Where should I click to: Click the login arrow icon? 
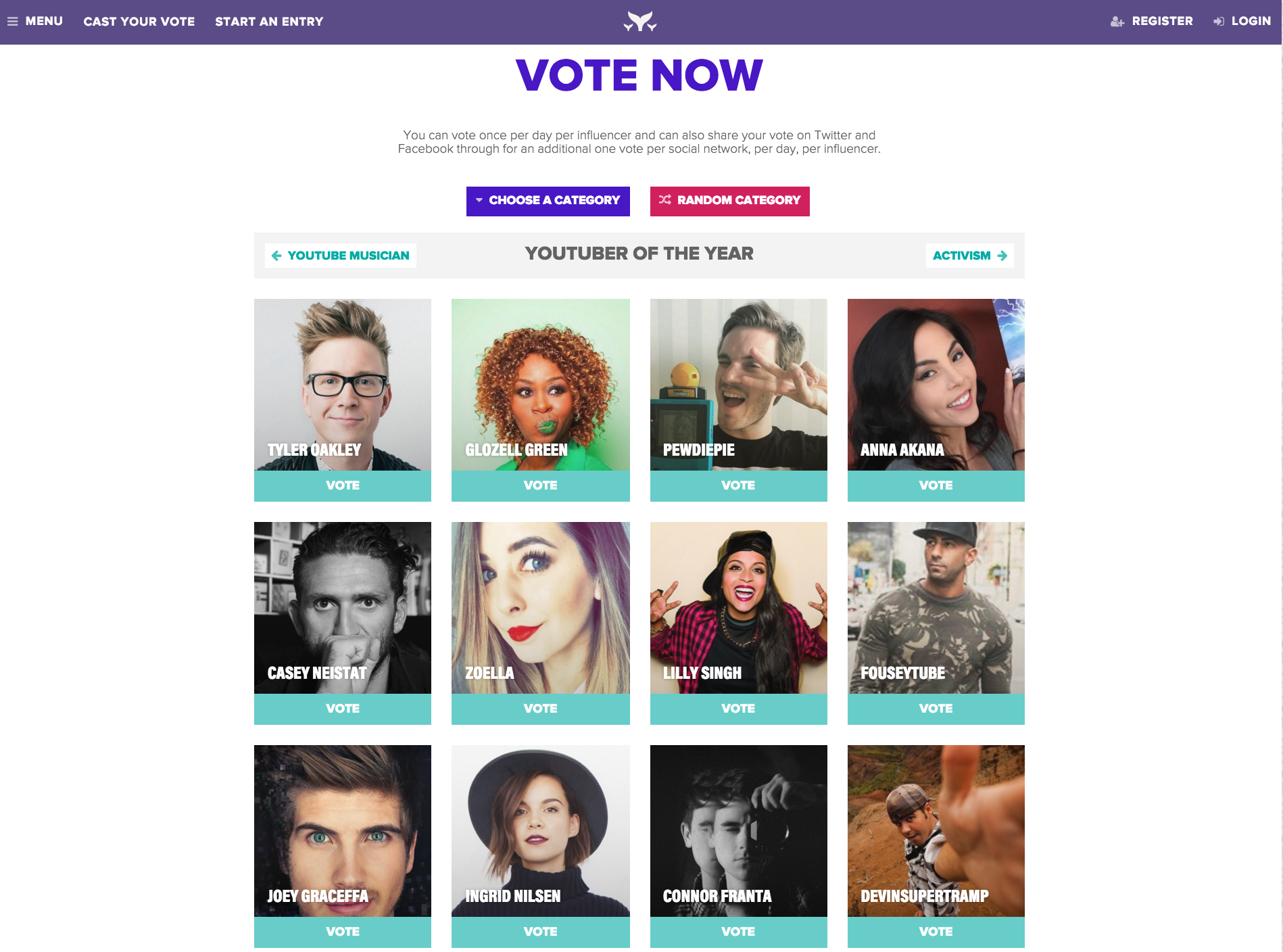tap(1219, 22)
